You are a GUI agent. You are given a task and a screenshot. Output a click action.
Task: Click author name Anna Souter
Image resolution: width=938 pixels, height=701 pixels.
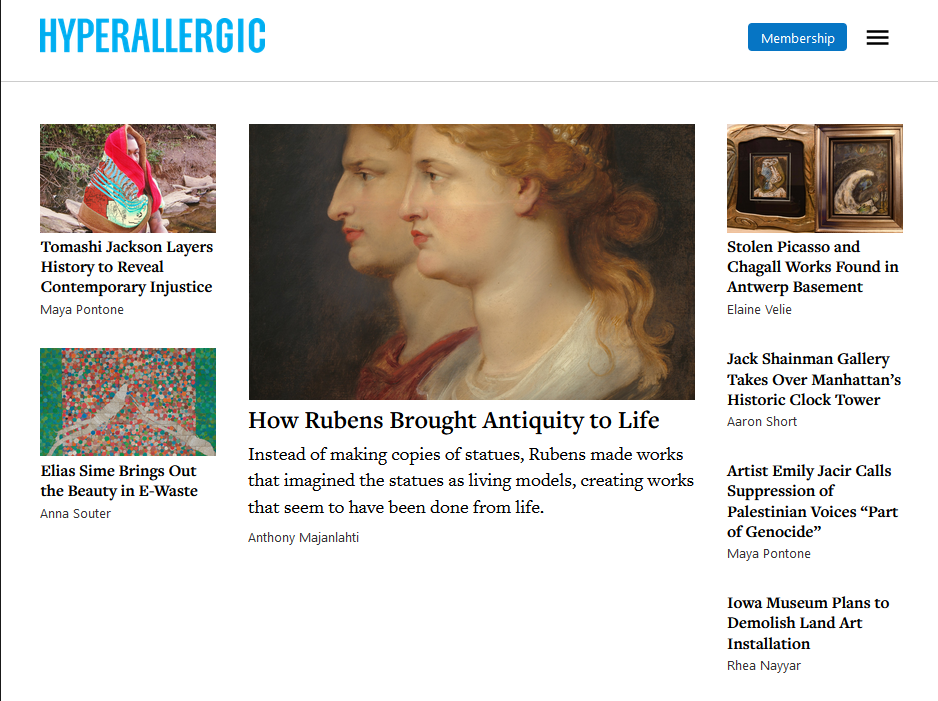point(74,513)
